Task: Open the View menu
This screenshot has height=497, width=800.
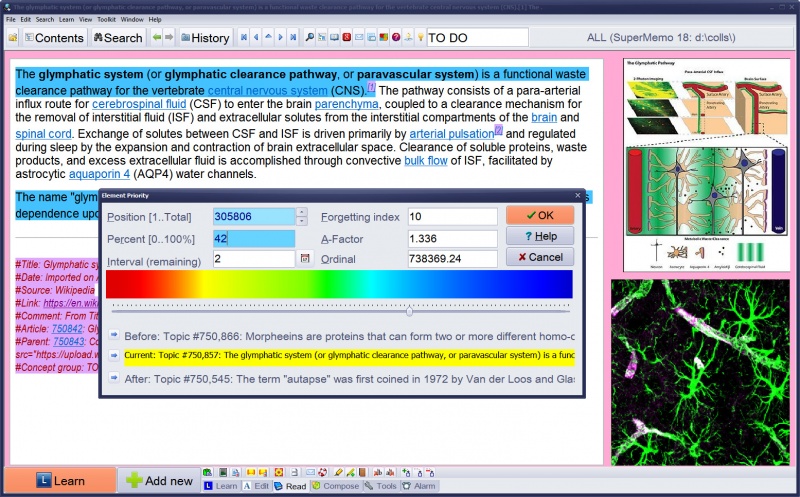Action: click(x=85, y=19)
